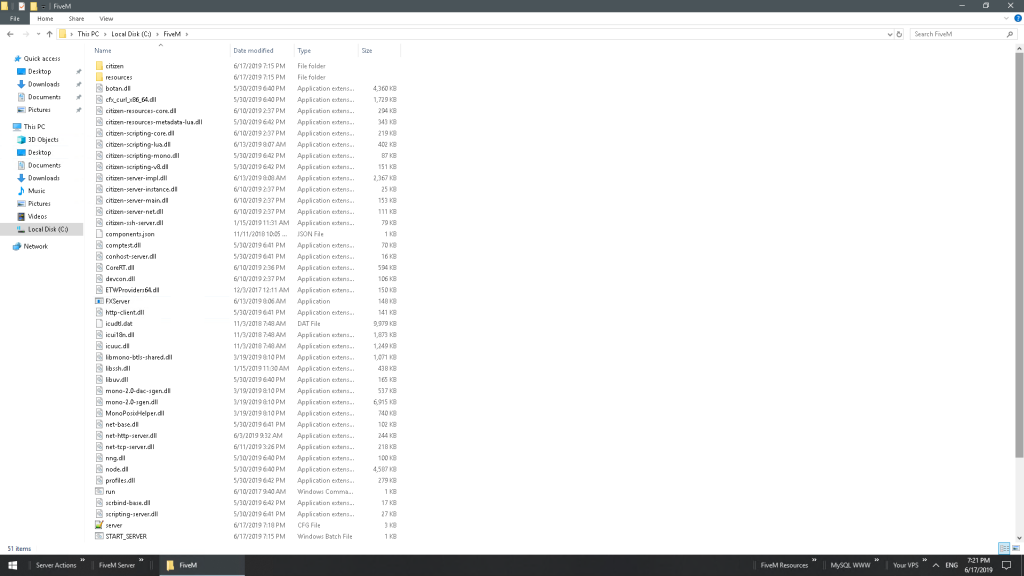The image size is (1024, 576).
Task: Open This PC from the navigation pane
Action: [35, 126]
